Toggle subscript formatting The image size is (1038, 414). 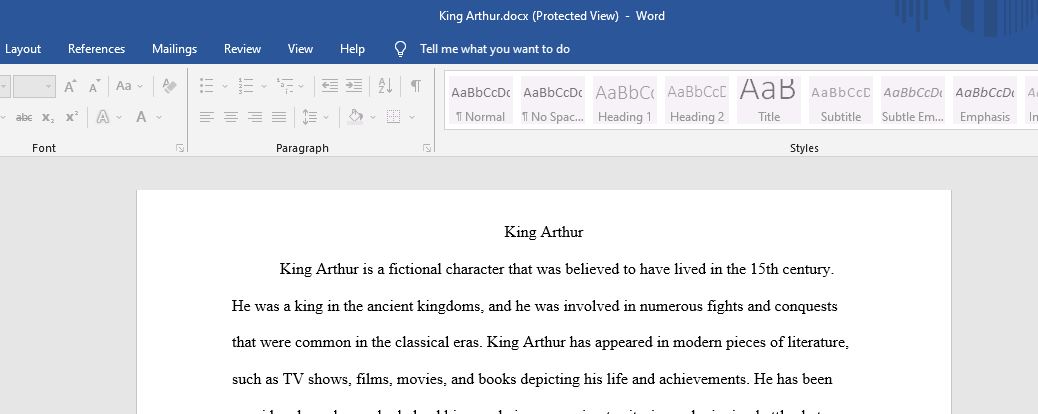(48, 117)
